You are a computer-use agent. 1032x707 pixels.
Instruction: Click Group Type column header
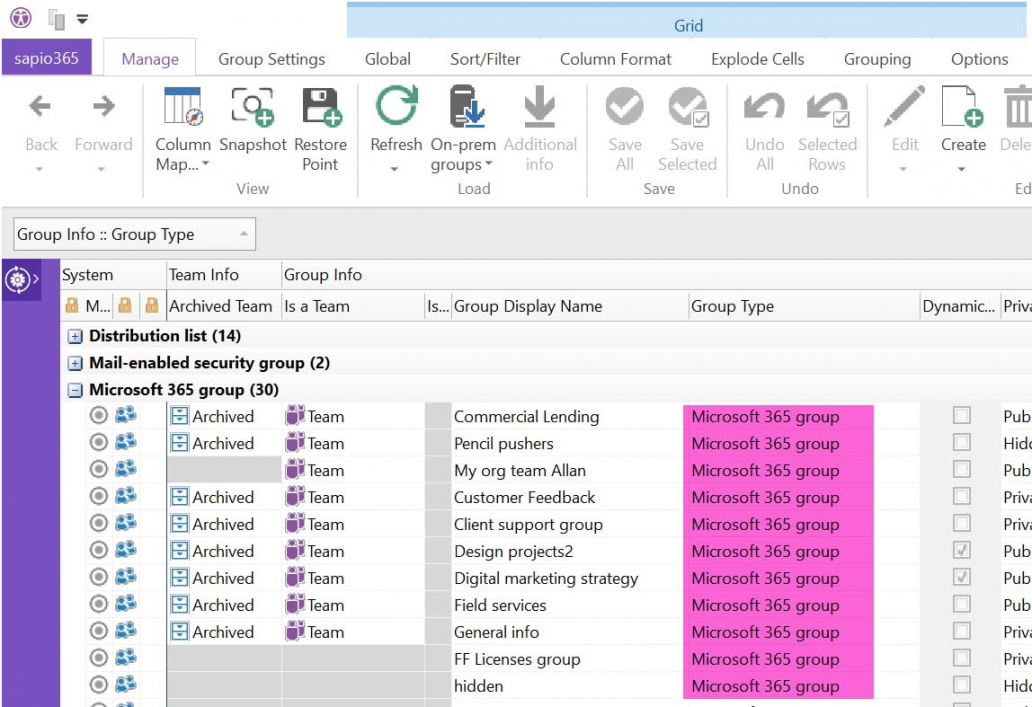pos(804,306)
